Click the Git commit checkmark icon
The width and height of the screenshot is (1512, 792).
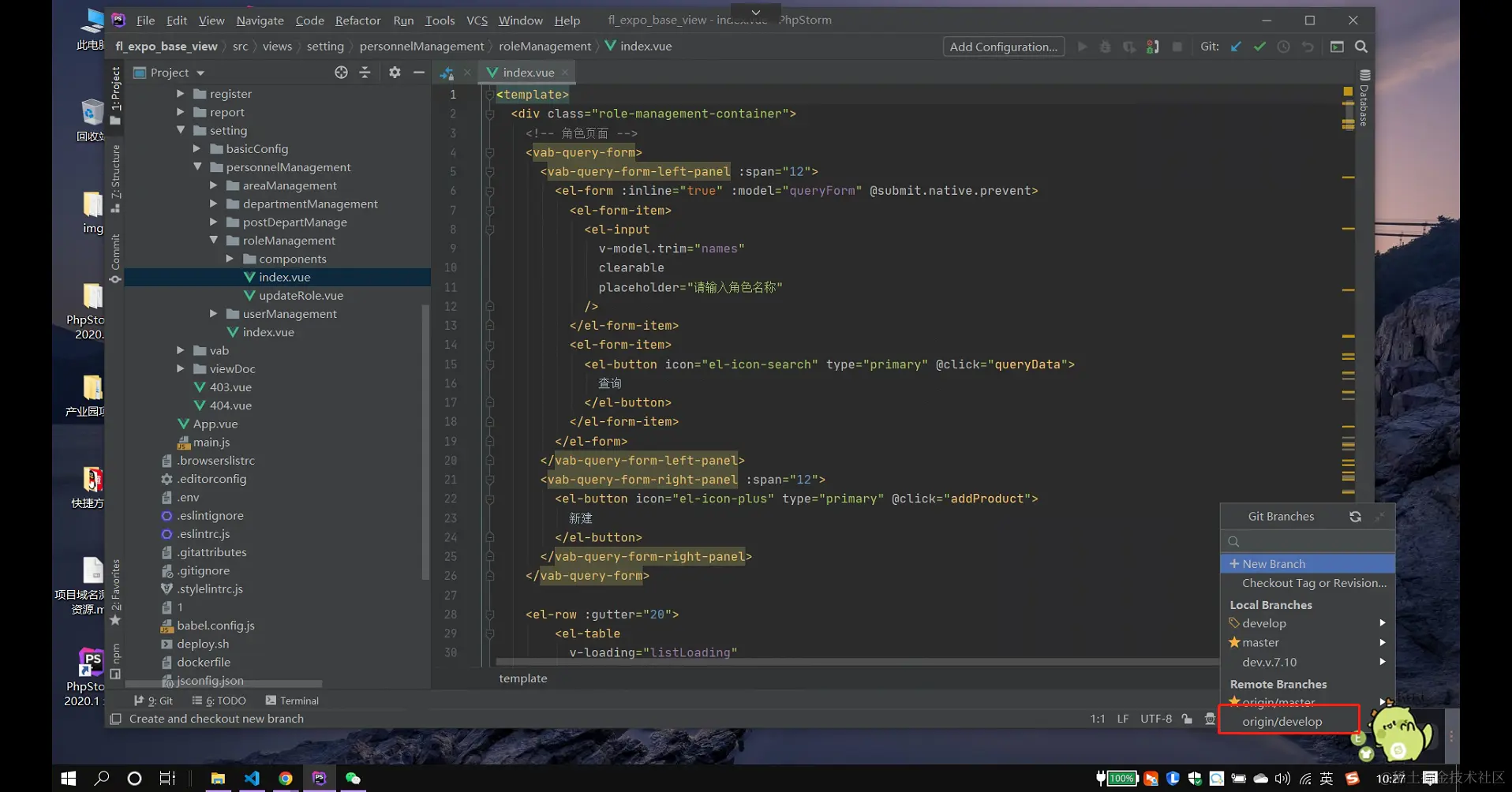point(1259,47)
